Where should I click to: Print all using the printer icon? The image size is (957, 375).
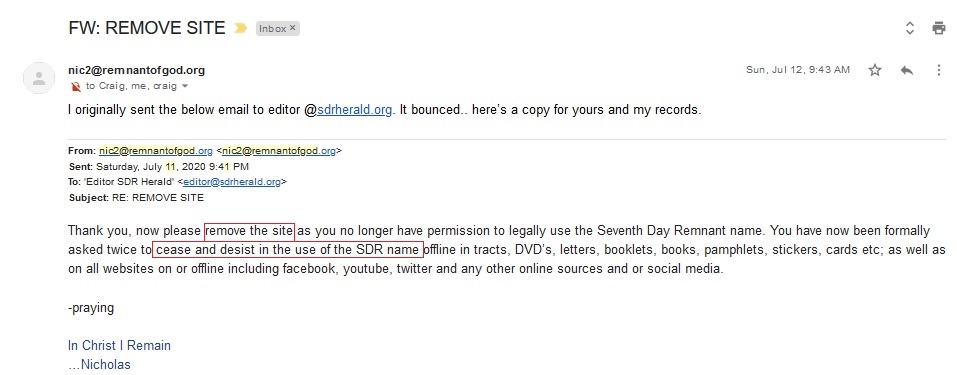pos(939,28)
